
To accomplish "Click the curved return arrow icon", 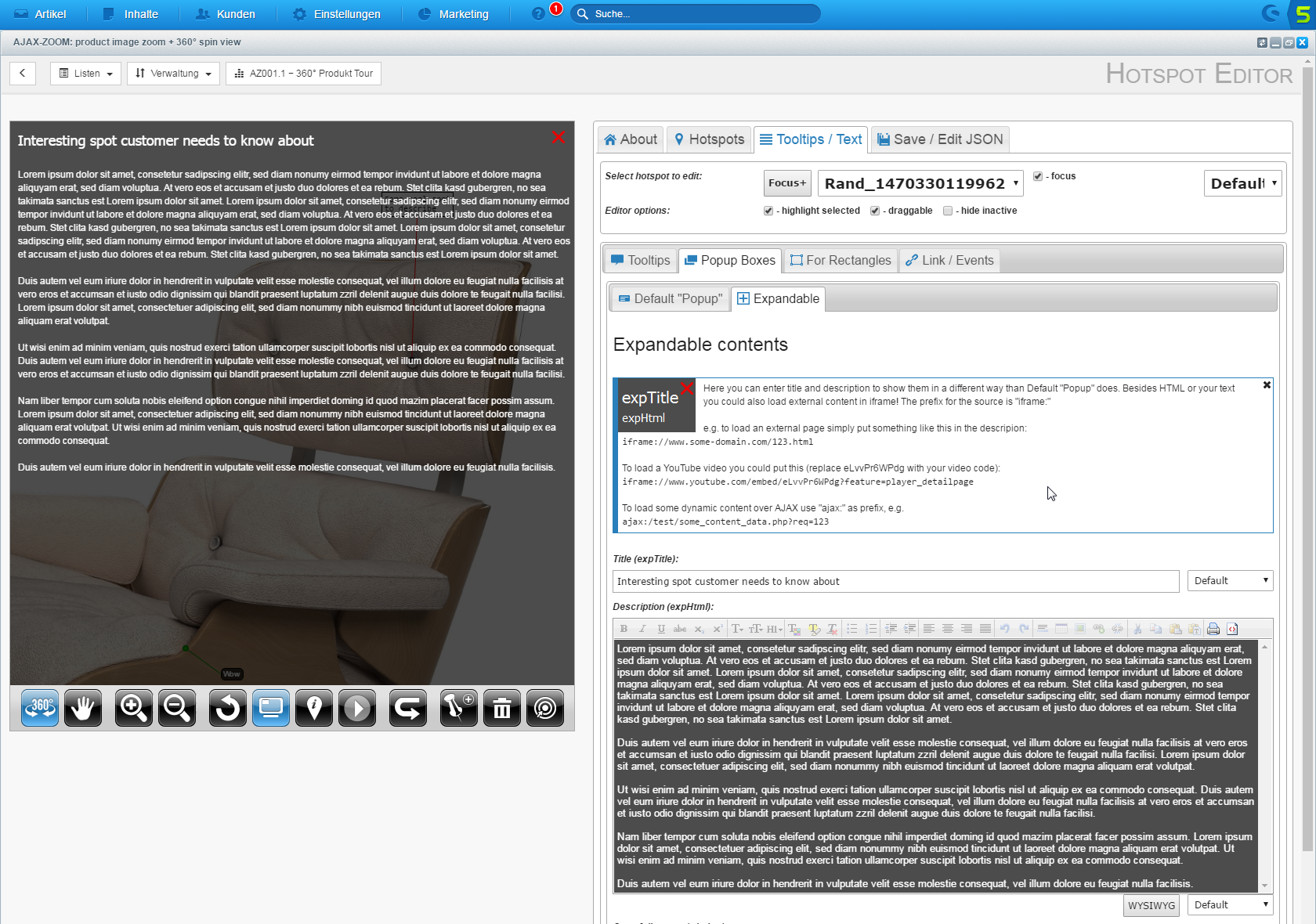I will tap(408, 708).
